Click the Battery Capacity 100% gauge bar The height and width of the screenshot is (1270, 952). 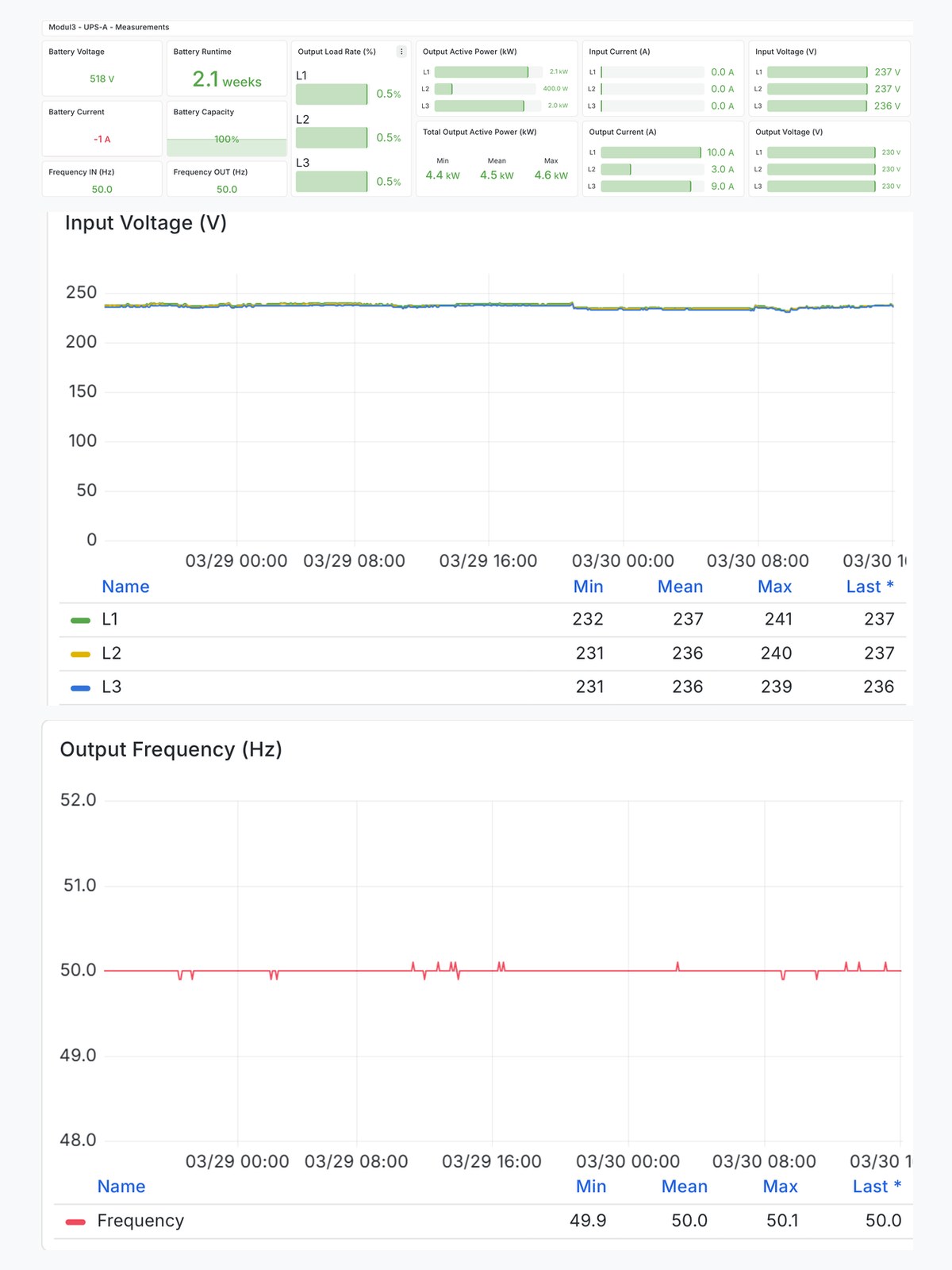[227, 148]
